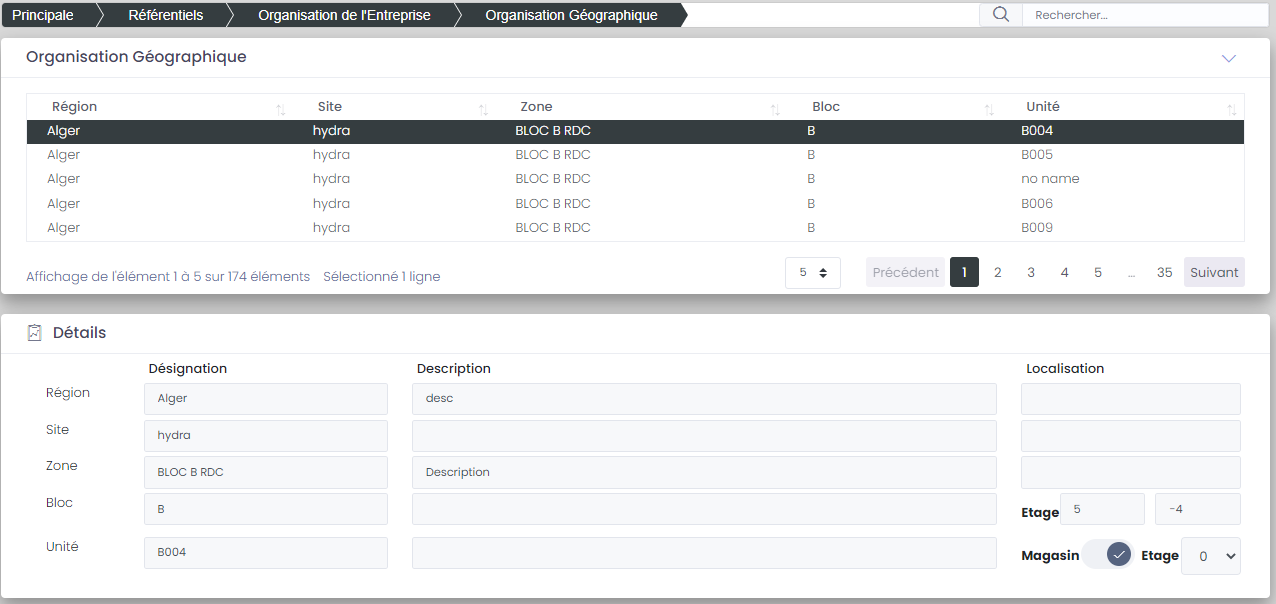Go to page 35 of results

tap(1164, 272)
